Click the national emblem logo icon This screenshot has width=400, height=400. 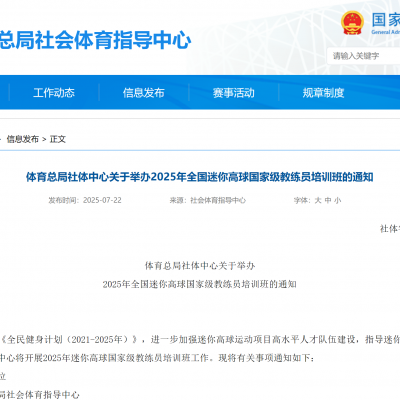[352, 23]
